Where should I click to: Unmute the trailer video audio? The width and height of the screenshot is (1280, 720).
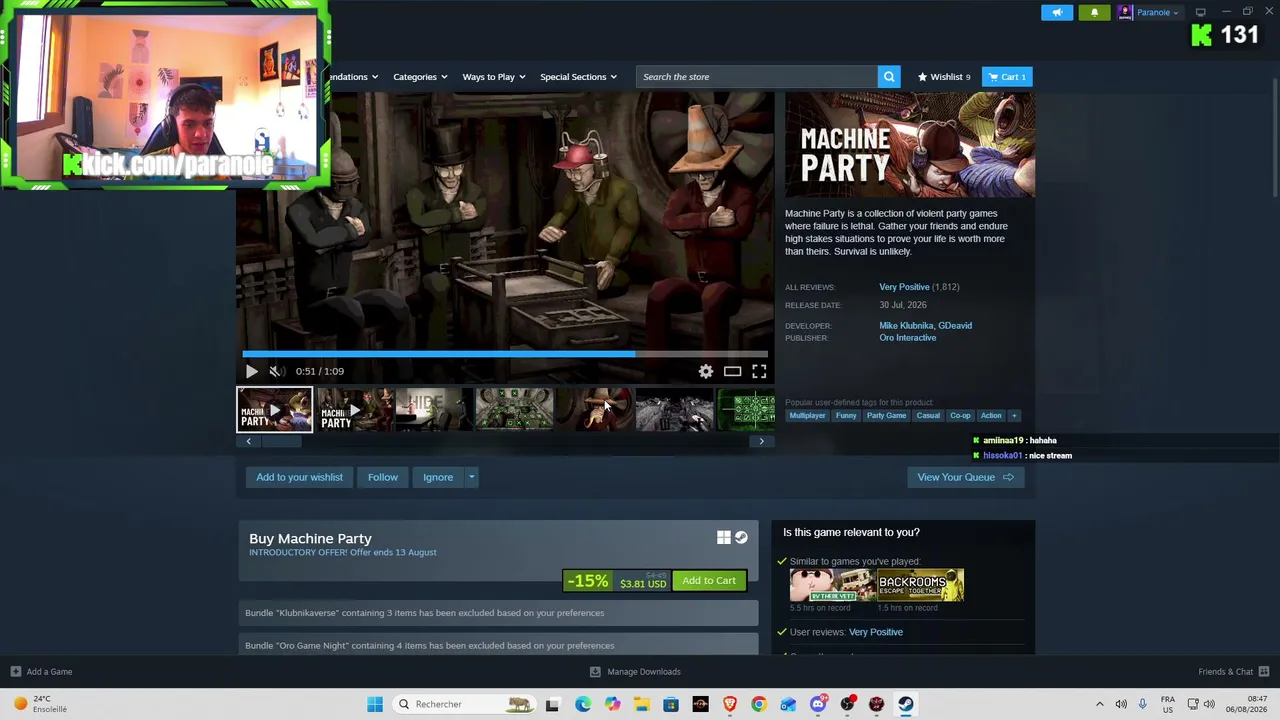(276, 371)
